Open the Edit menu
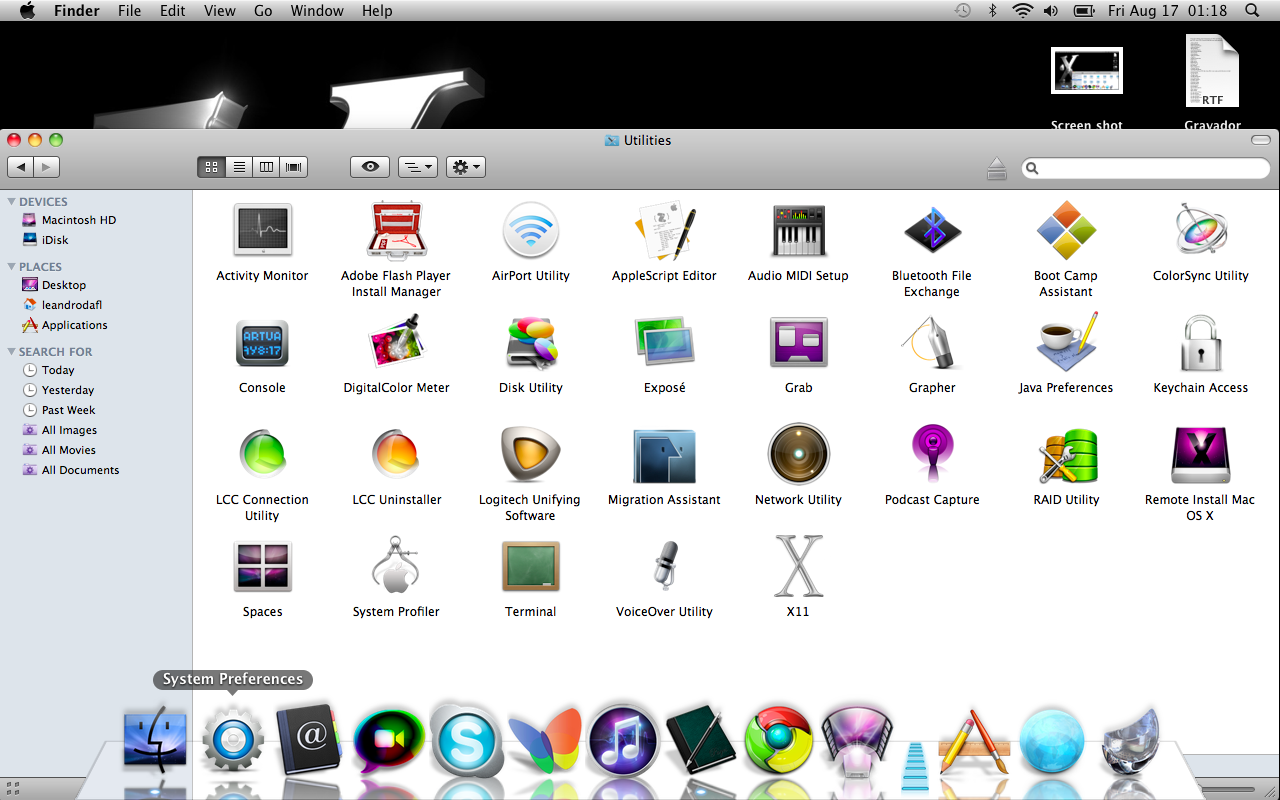The height and width of the screenshot is (800, 1280). click(x=172, y=11)
